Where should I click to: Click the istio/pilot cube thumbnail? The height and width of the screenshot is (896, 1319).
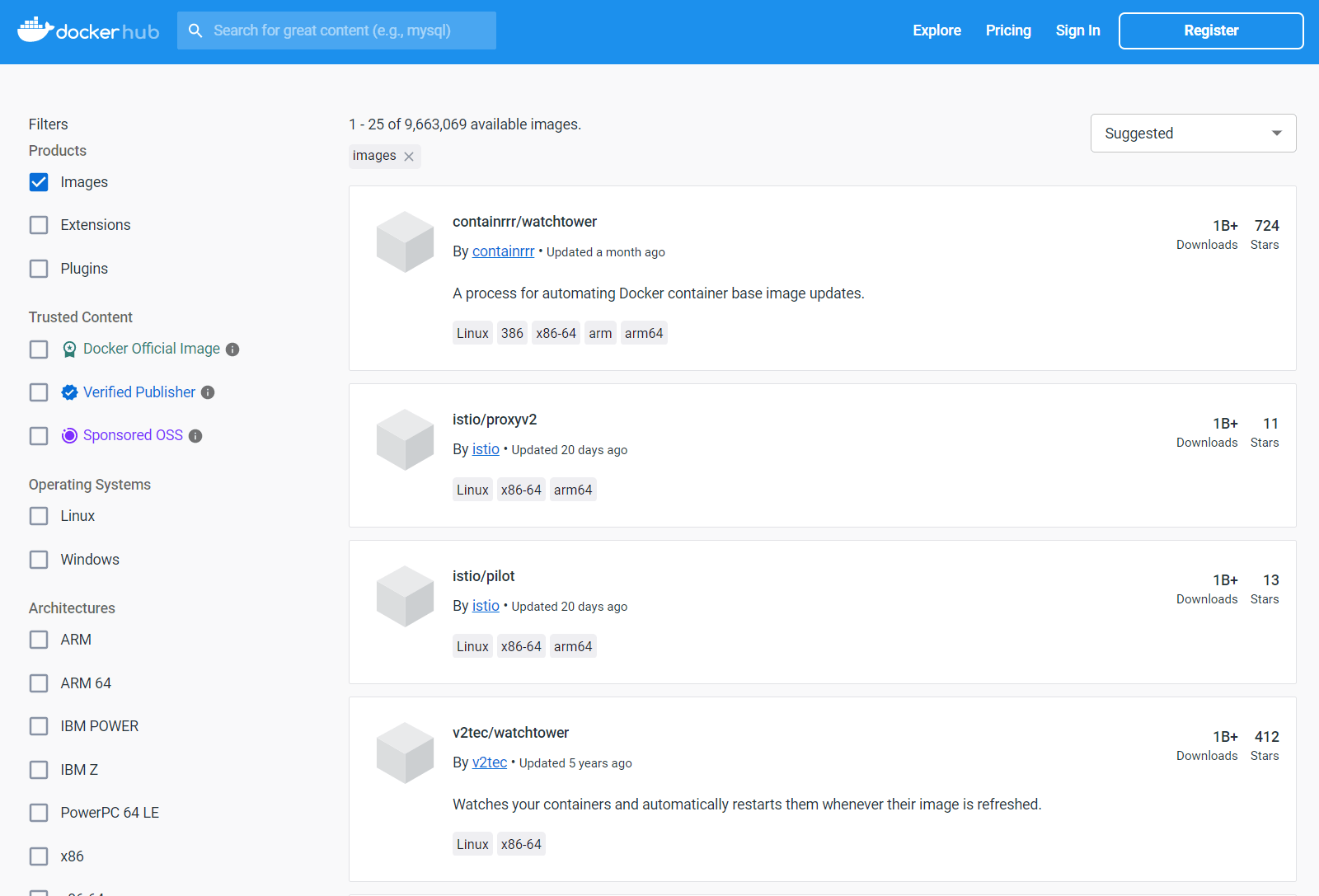(405, 597)
